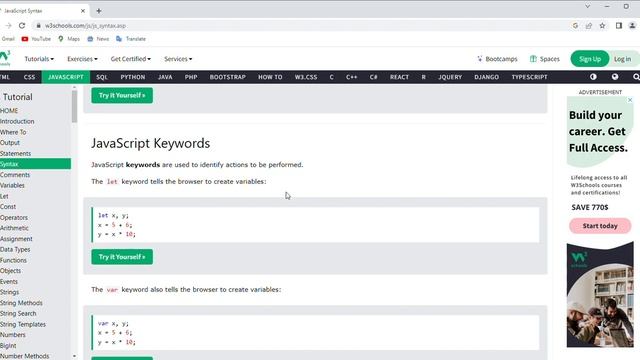The height and width of the screenshot is (360, 640).
Task: Select HOW TO in the top navbar
Action: pyautogui.click(x=270, y=77)
